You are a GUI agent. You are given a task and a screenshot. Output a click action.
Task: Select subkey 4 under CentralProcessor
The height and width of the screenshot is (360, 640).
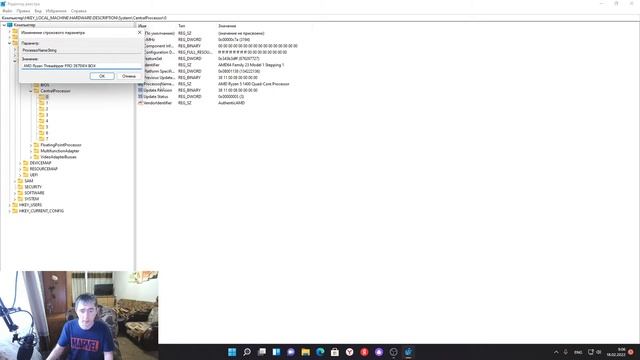tap(44, 121)
